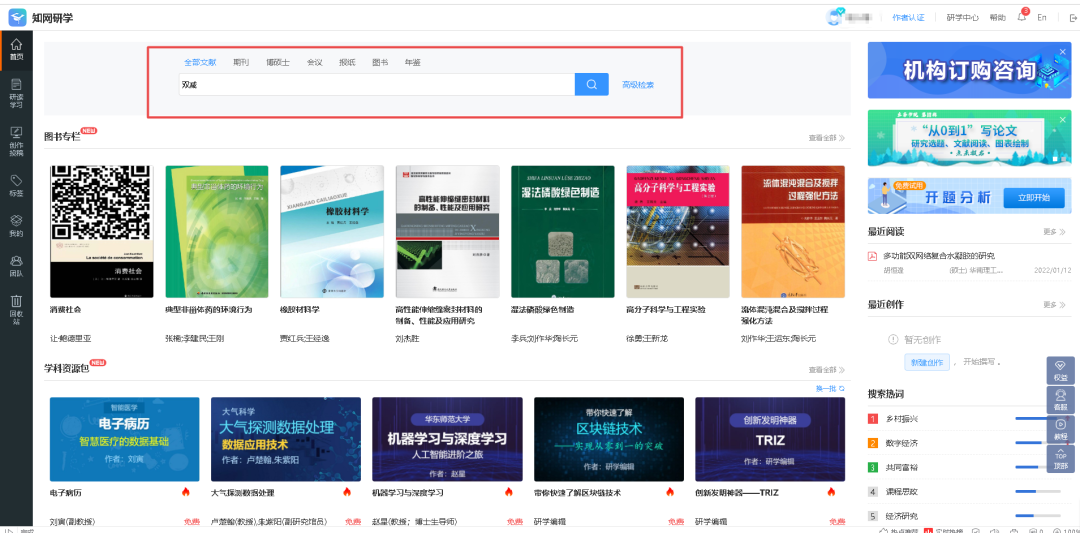Click the 知网研学 logo icon
Image resolution: width=1080 pixels, height=533 pixels.
(x=17, y=18)
